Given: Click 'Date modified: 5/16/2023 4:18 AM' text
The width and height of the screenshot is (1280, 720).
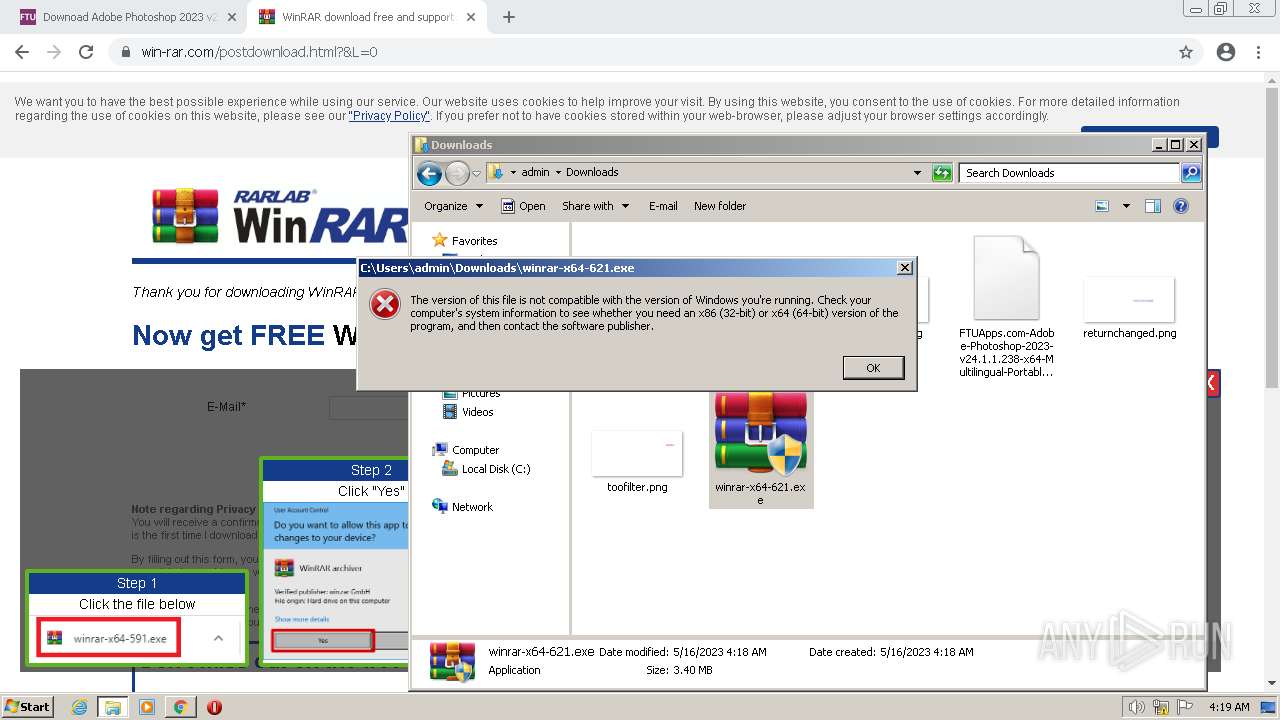Looking at the screenshot, I should click(683, 652).
